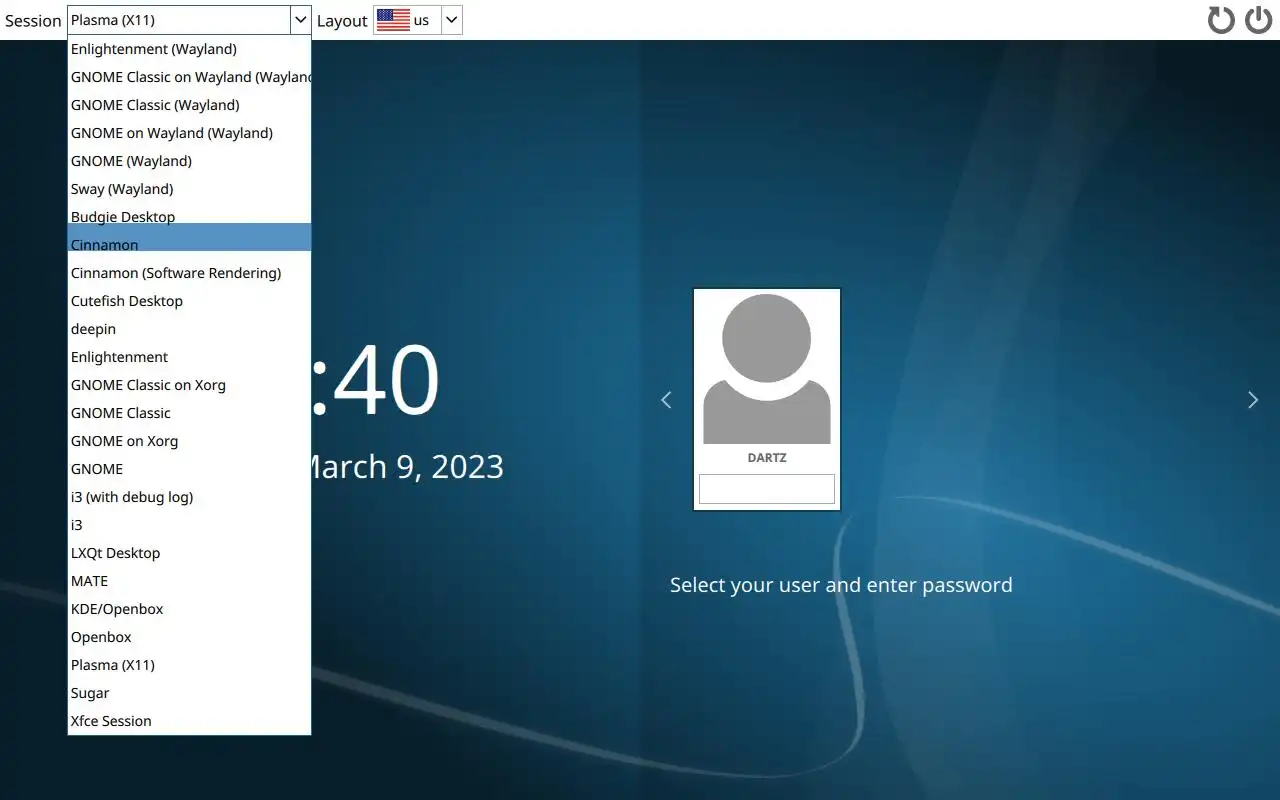Select Sugar session
This screenshot has width=1280, height=800.
[x=189, y=693]
